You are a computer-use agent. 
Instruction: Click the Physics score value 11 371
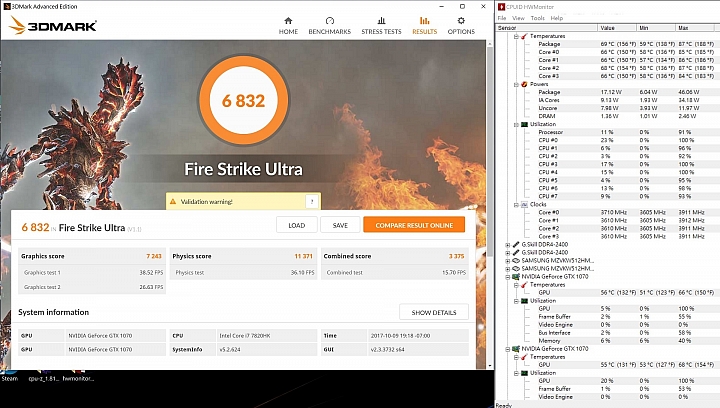point(304,256)
